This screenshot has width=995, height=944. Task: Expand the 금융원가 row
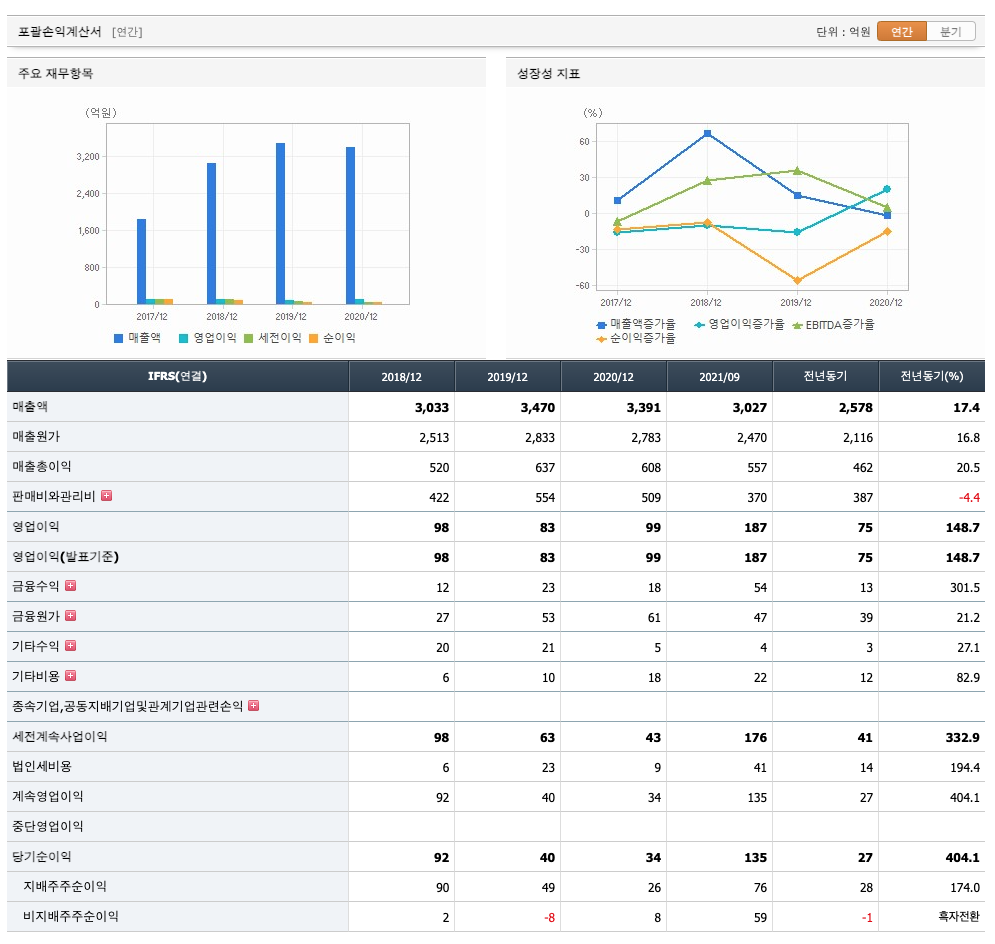[x=70, y=615]
